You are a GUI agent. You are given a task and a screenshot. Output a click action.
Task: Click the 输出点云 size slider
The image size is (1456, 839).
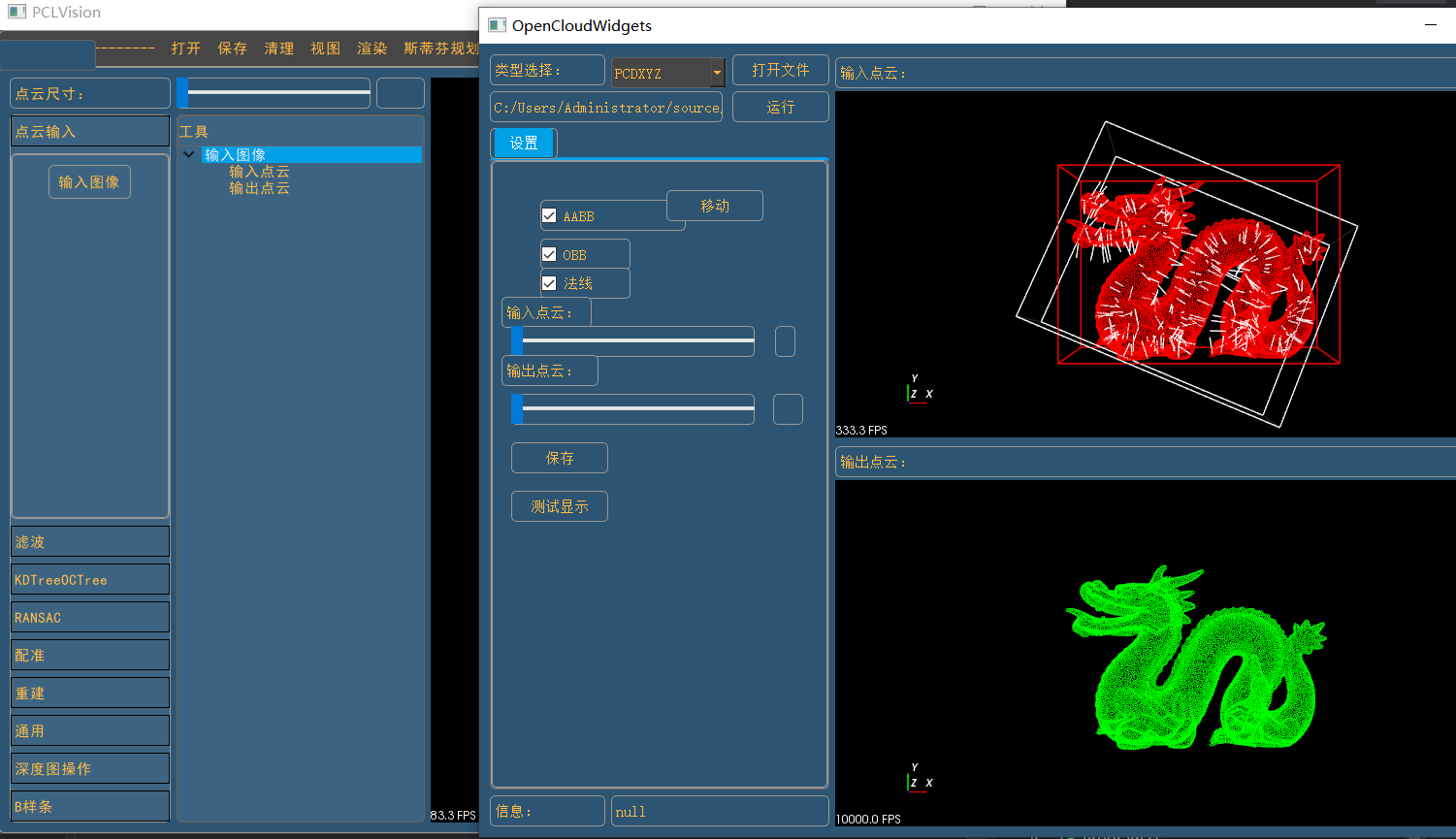(632, 409)
